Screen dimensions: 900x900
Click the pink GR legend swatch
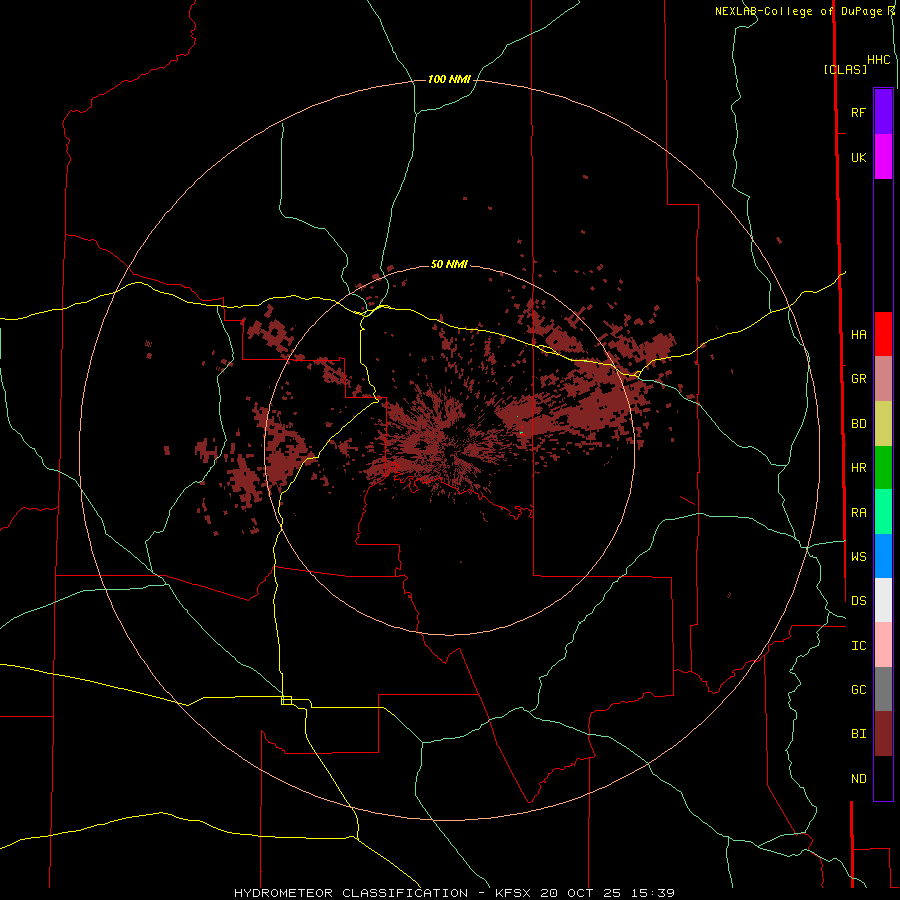(883, 379)
